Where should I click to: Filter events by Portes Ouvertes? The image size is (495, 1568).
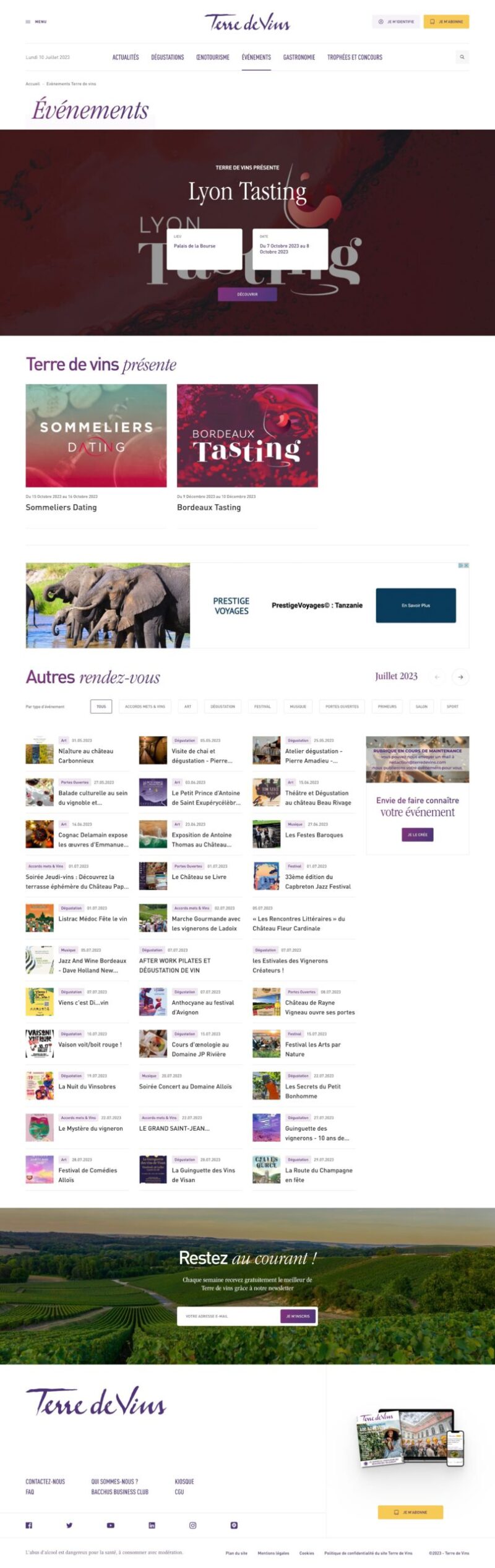342,706
